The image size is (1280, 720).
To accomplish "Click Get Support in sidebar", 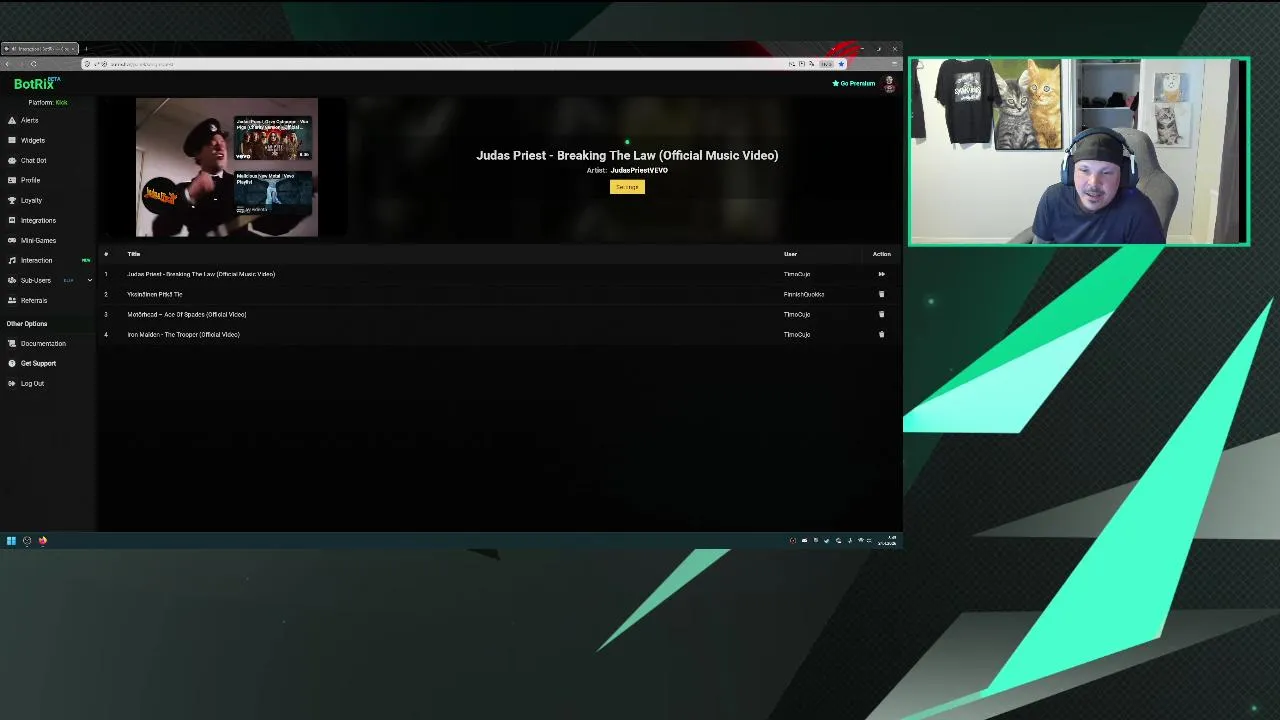I will (x=38, y=363).
